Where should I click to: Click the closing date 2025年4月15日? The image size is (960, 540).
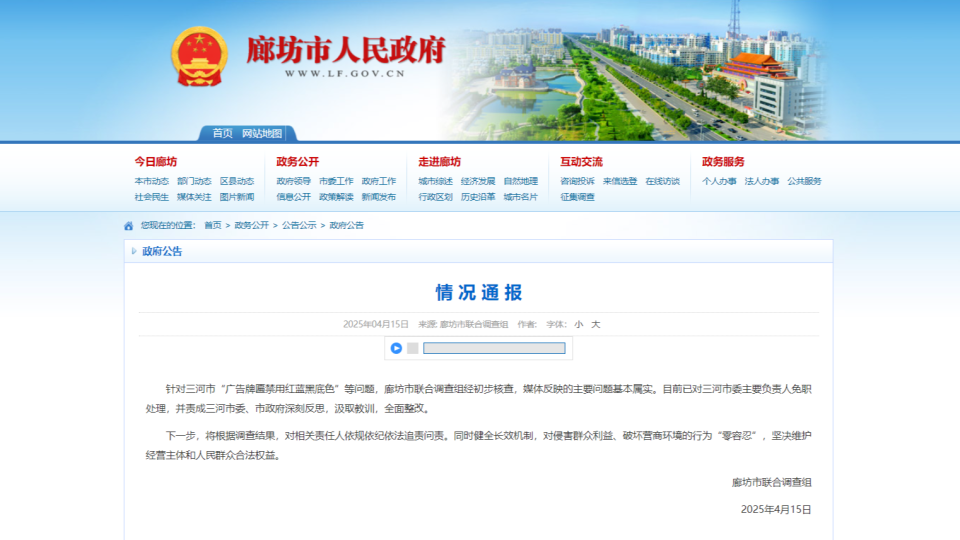(776, 509)
